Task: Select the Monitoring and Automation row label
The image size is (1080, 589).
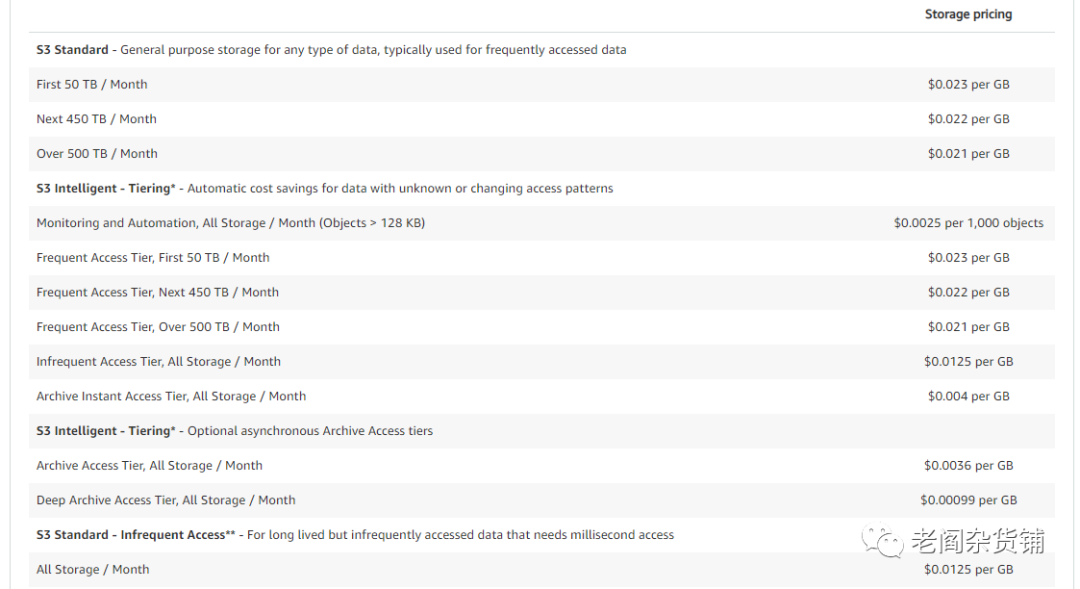Action: click(x=230, y=223)
